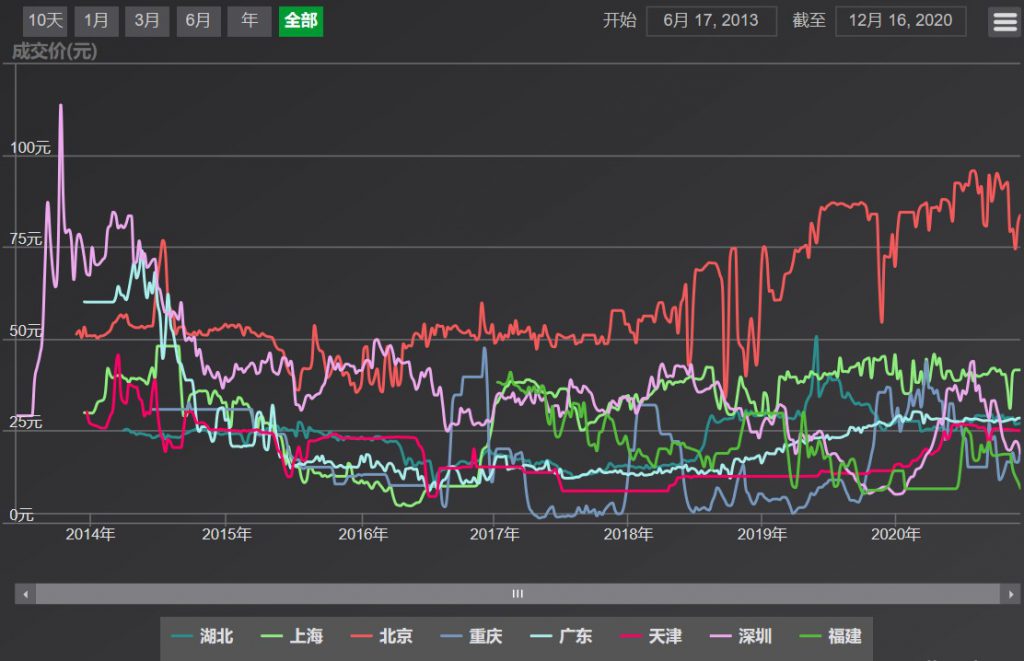Choose the 6月 range option
1024x661 pixels.
tap(198, 21)
